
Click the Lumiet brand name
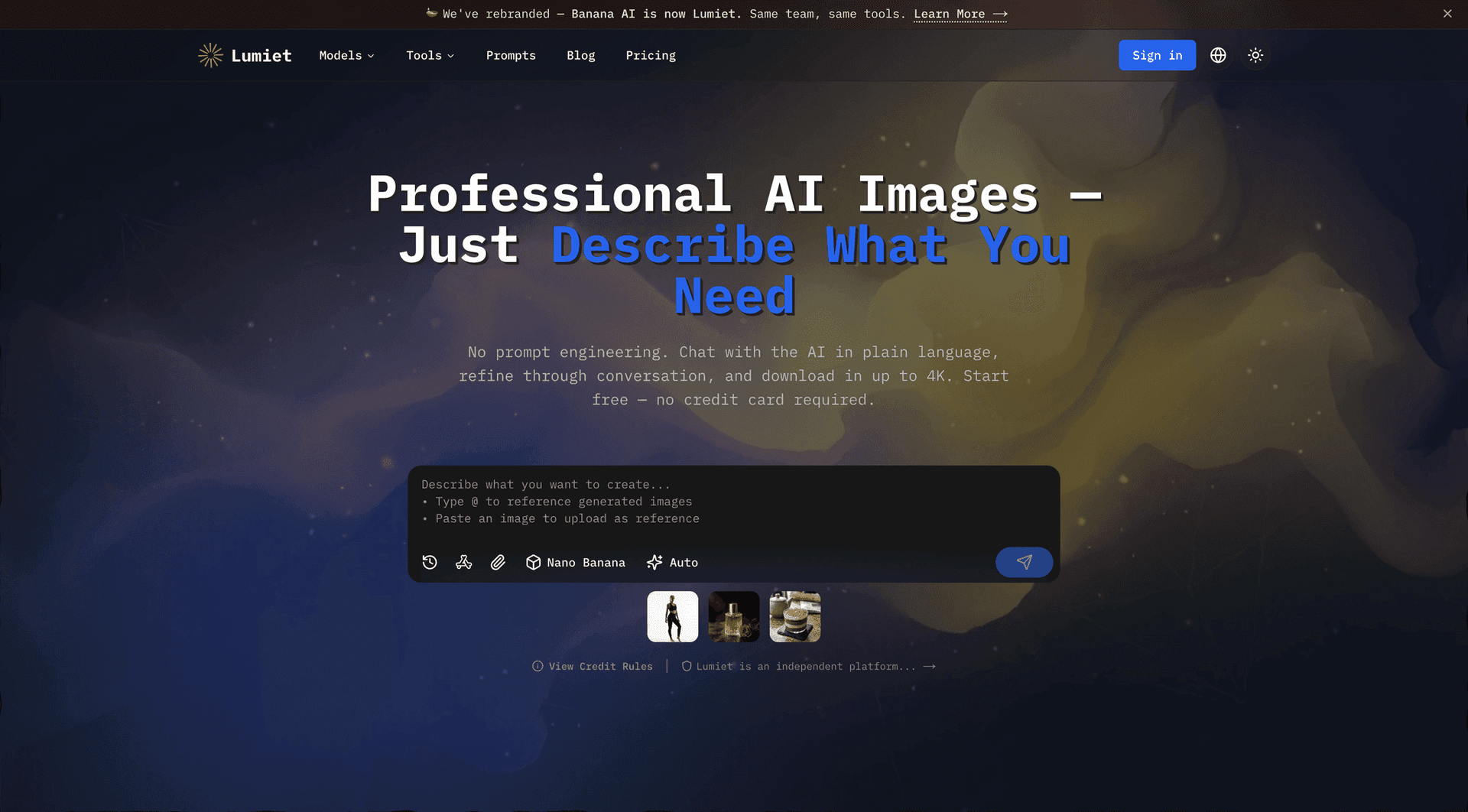pos(261,55)
